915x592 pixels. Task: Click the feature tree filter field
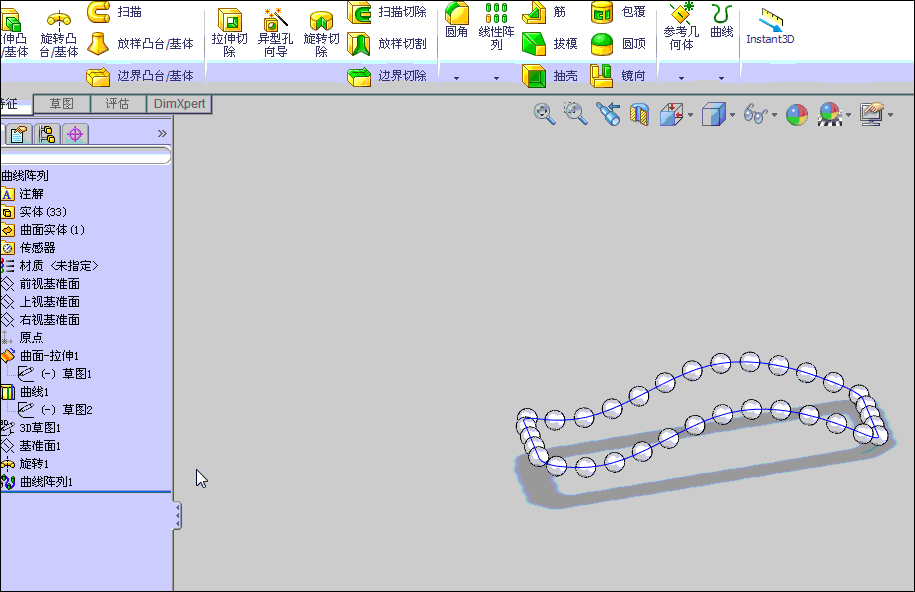[86, 155]
